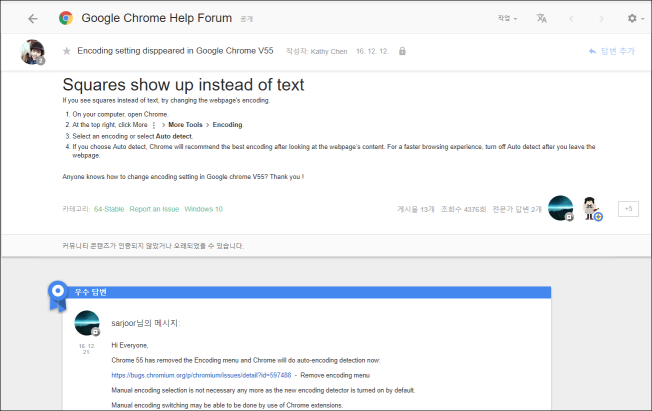Screen dimensions: 652x411
Task: Open Kathy Chen's profile avatar
Action: (x=32, y=52)
